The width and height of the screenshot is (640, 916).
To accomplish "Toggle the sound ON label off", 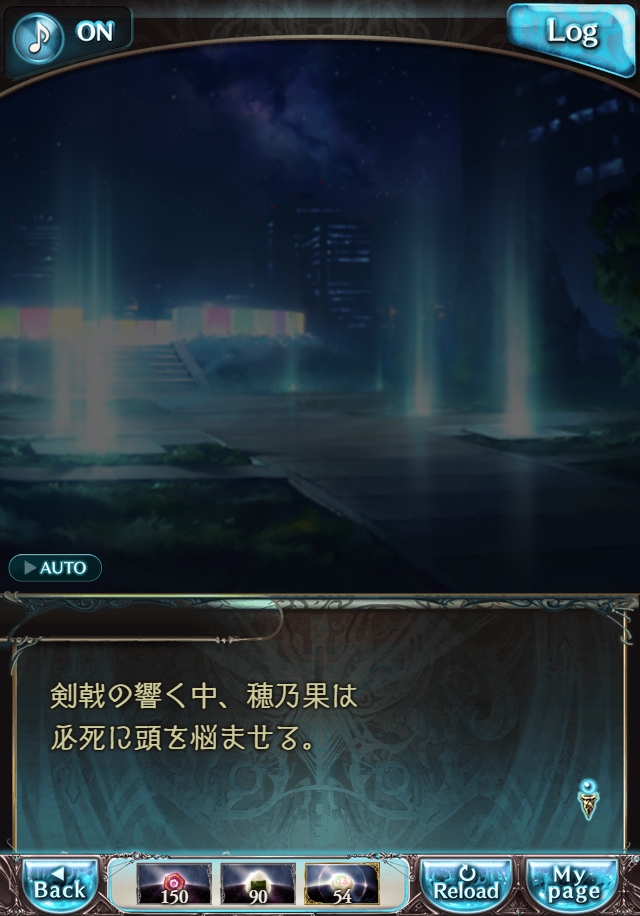I will [x=95, y=32].
